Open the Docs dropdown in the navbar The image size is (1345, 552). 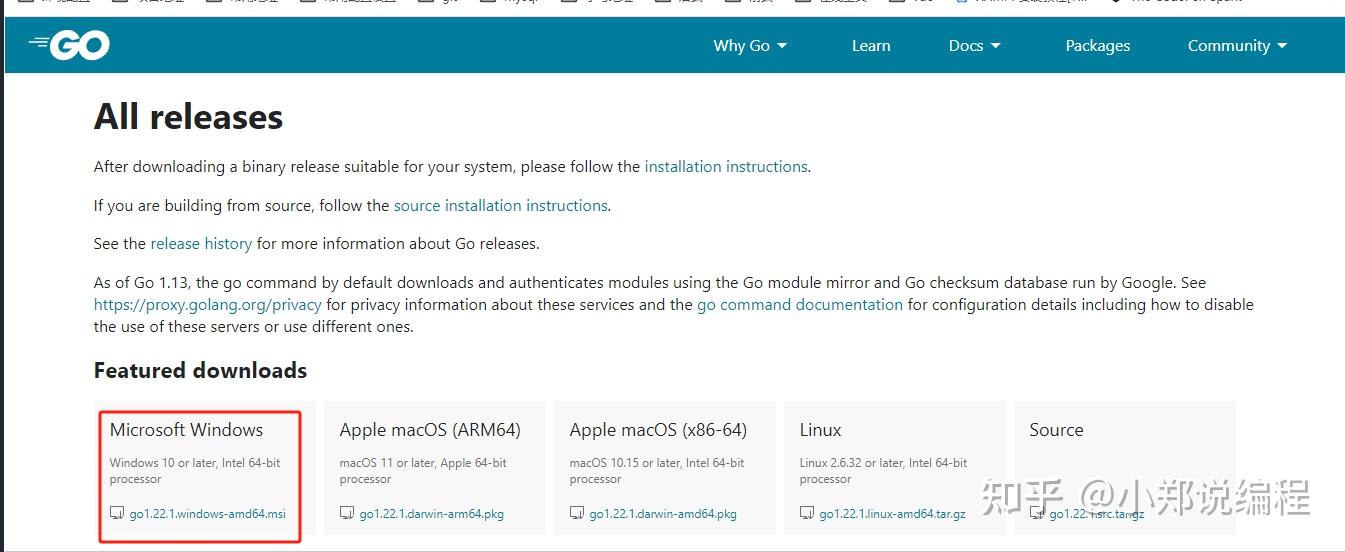pyautogui.click(x=975, y=46)
